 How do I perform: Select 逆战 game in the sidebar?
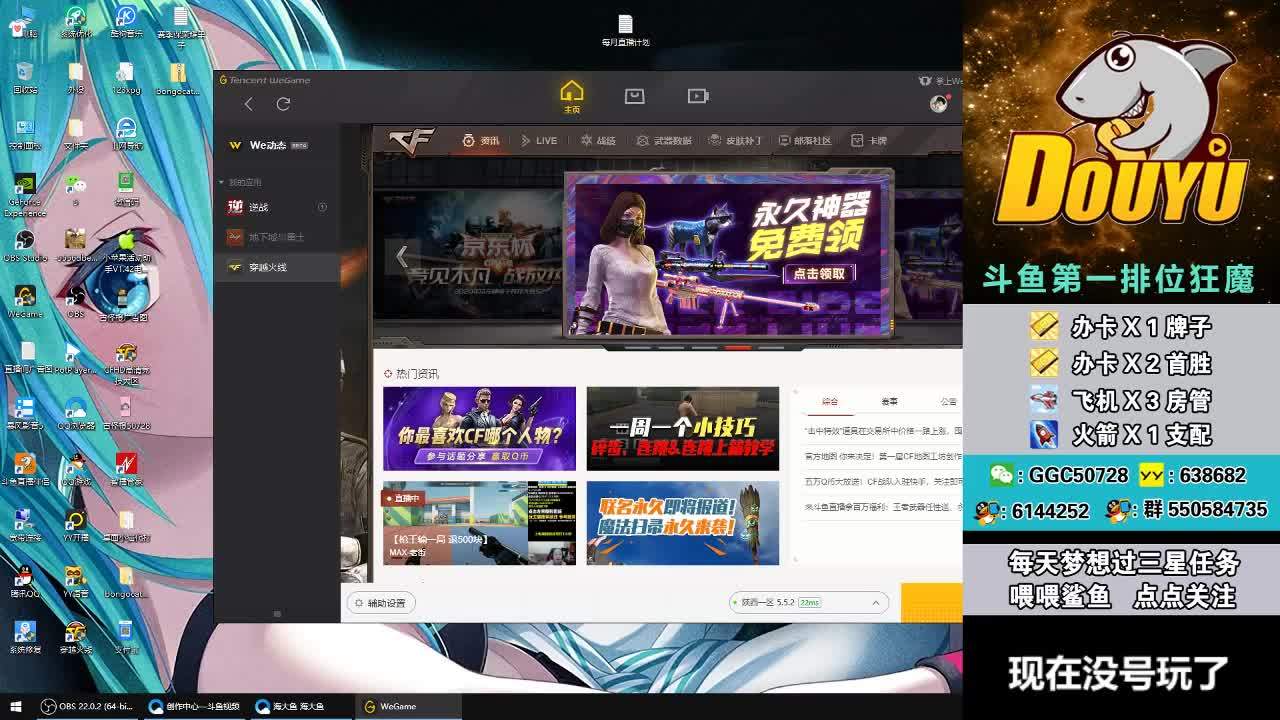point(259,207)
